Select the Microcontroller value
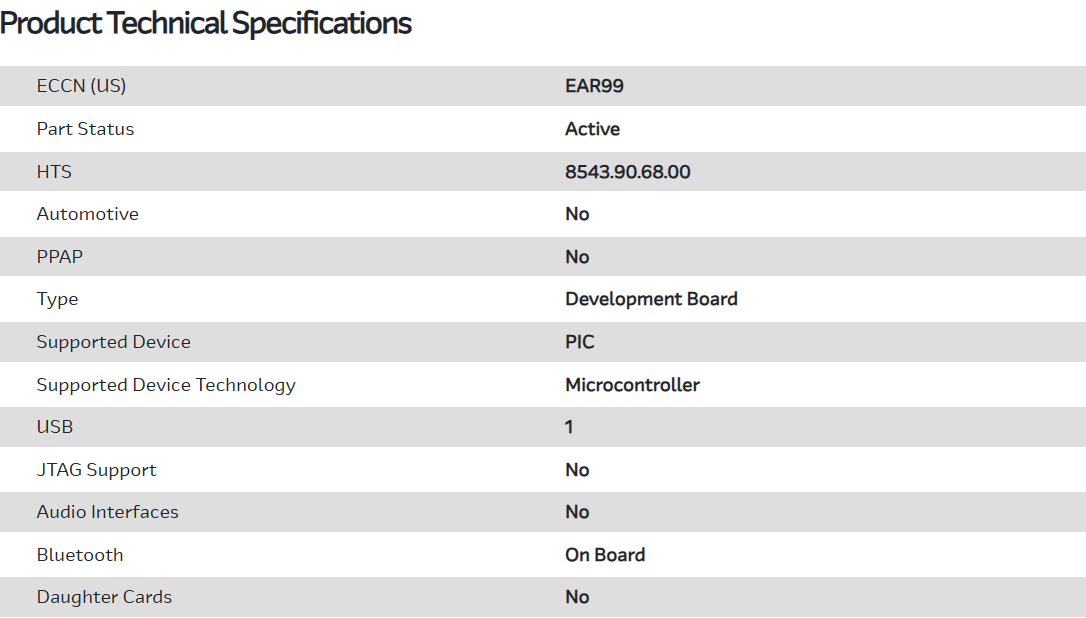The width and height of the screenshot is (1086, 618). 632,385
